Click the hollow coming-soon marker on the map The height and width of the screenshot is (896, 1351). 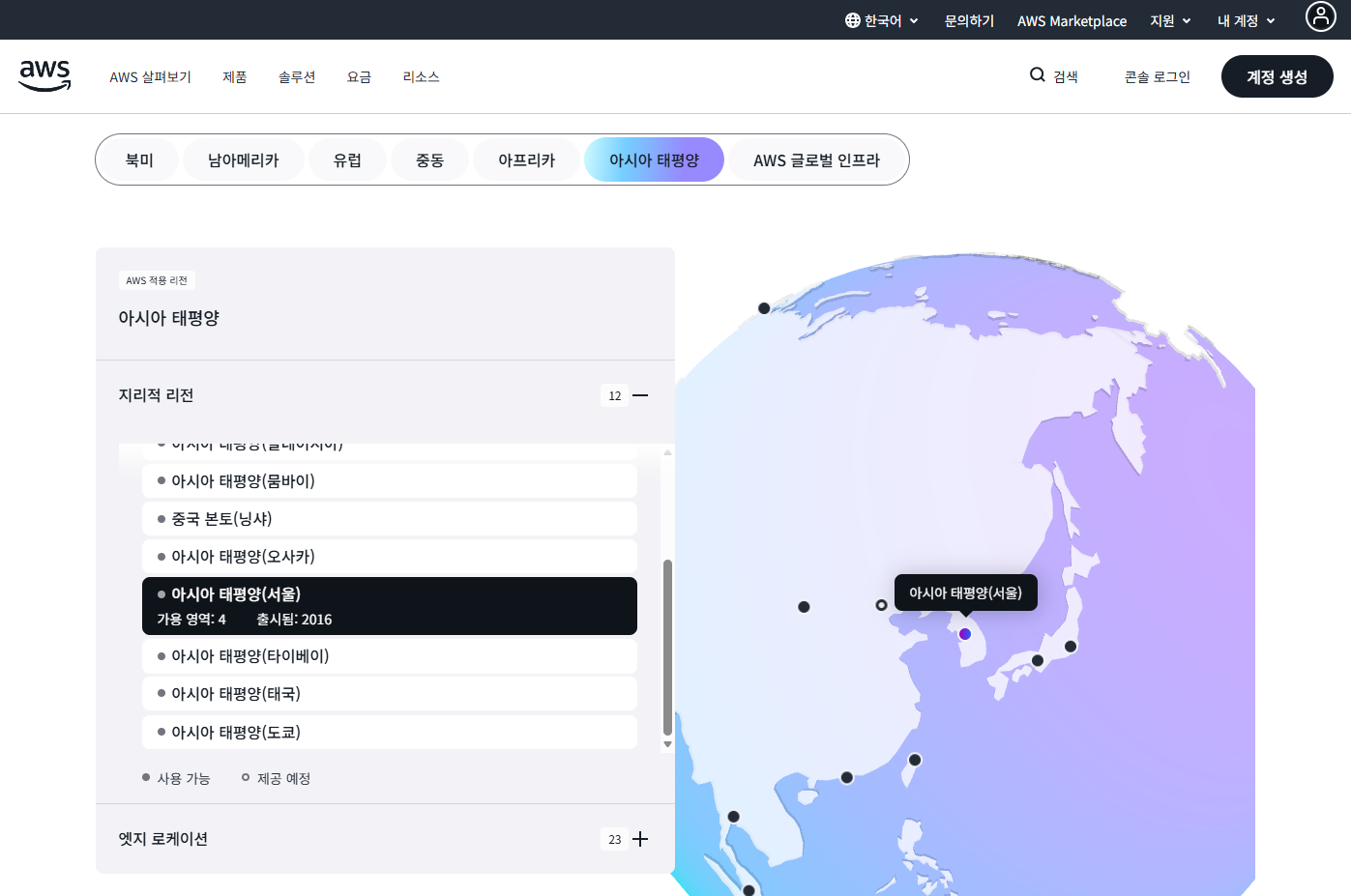coord(881,605)
